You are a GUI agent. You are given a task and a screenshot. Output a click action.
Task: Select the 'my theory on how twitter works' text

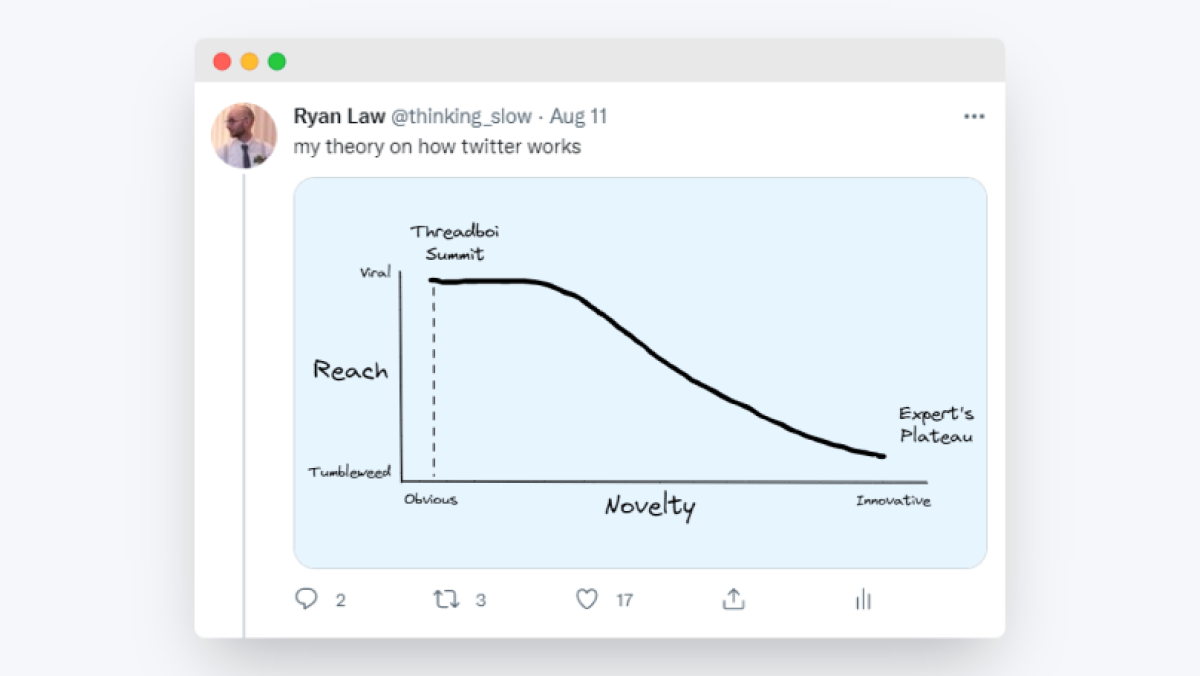click(x=437, y=147)
